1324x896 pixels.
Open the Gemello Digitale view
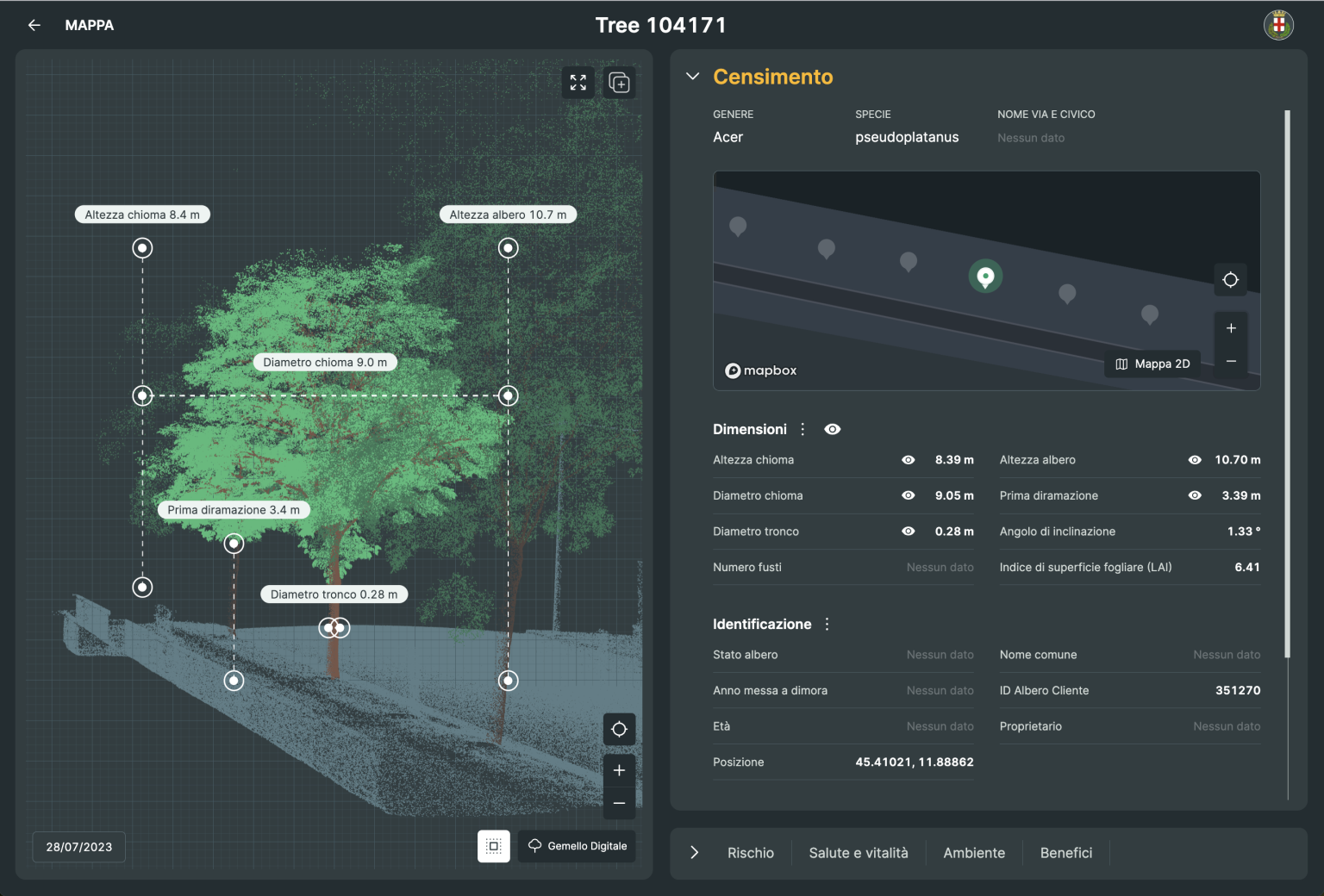click(576, 846)
